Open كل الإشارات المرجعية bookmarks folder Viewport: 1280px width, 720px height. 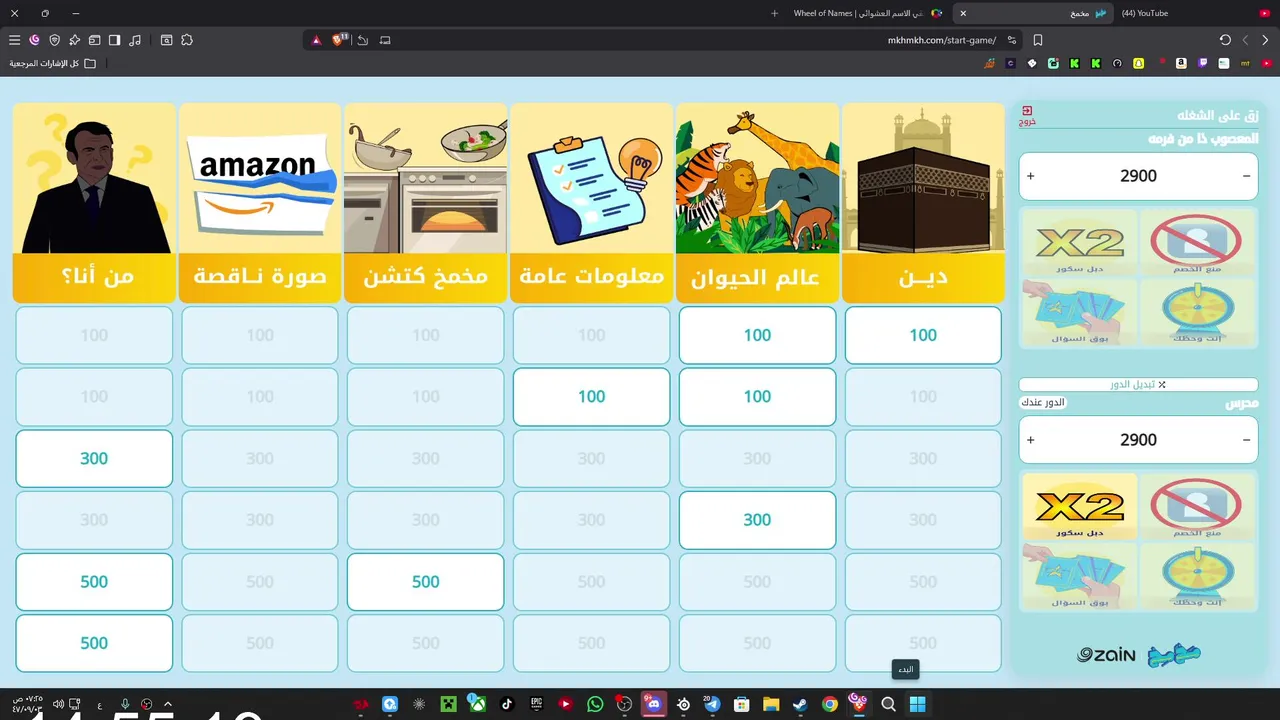click(53, 63)
